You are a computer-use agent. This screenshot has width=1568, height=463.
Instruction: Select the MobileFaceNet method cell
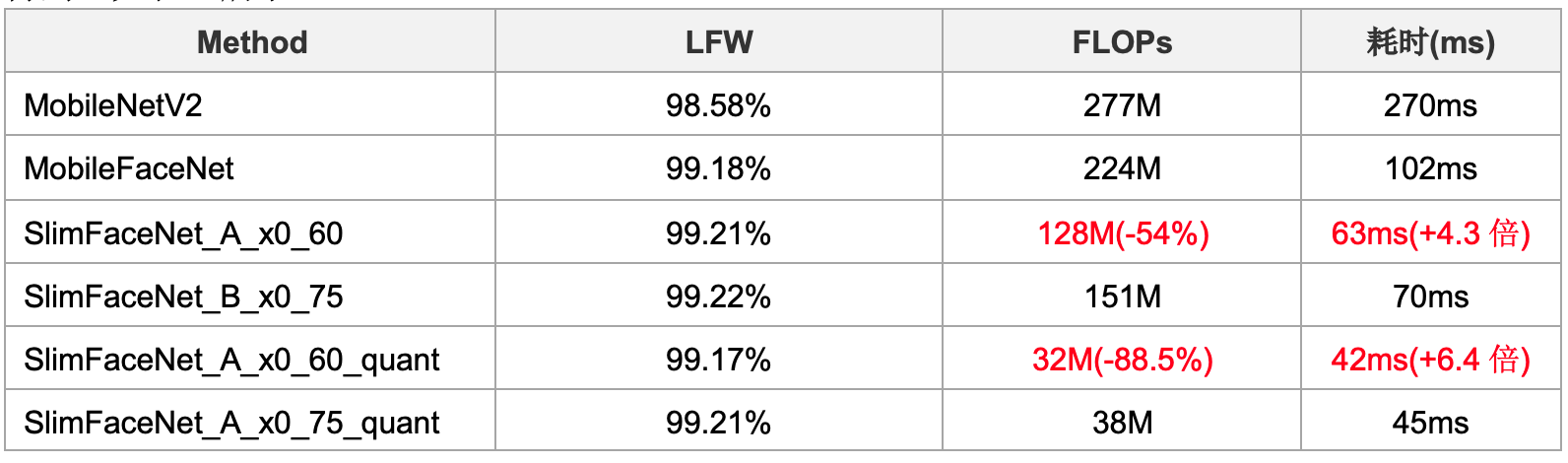(251, 168)
